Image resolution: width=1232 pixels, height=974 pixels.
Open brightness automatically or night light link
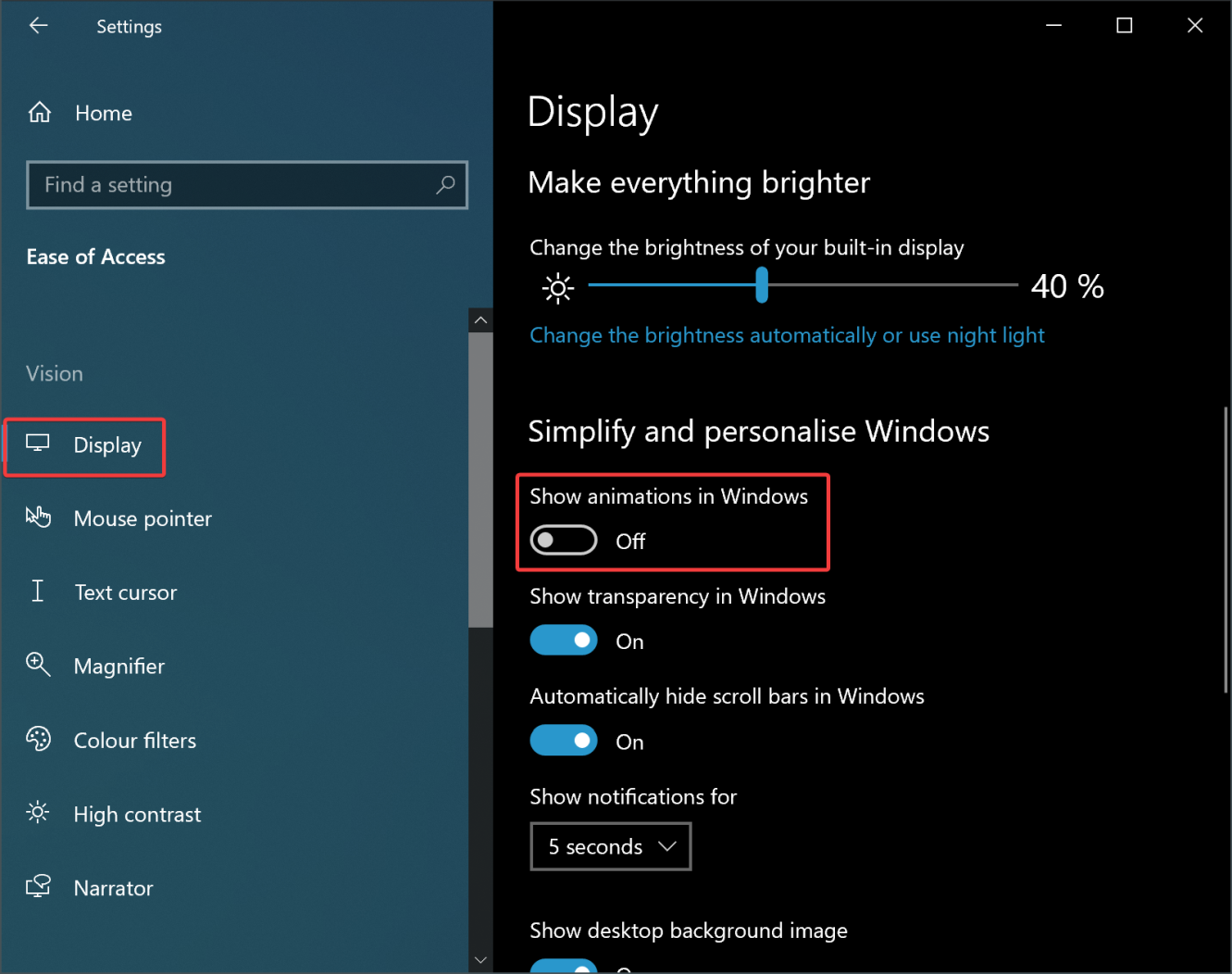coord(787,335)
